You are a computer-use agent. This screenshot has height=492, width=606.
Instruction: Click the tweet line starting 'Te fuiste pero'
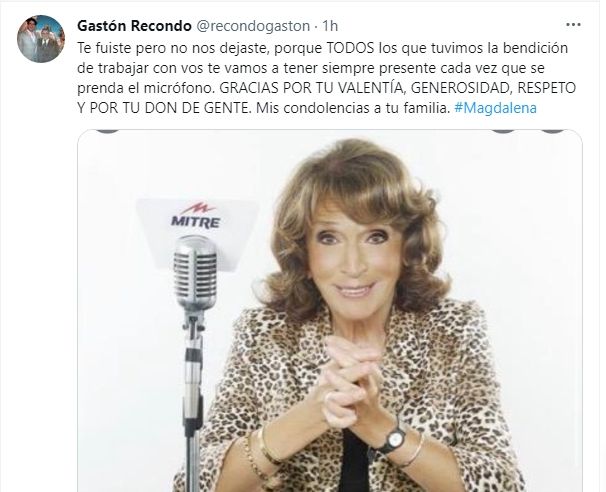(x=323, y=48)
